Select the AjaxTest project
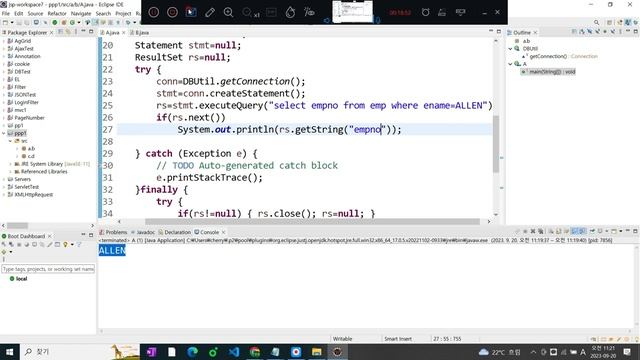This screenshot has height=360, width=640. 24,49
